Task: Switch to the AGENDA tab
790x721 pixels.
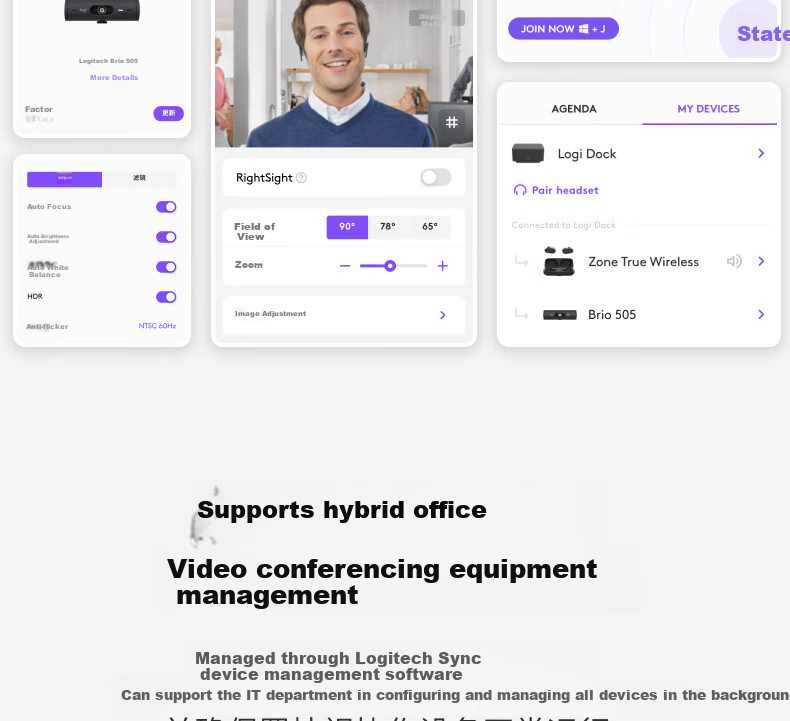Action: pos(573,109)
